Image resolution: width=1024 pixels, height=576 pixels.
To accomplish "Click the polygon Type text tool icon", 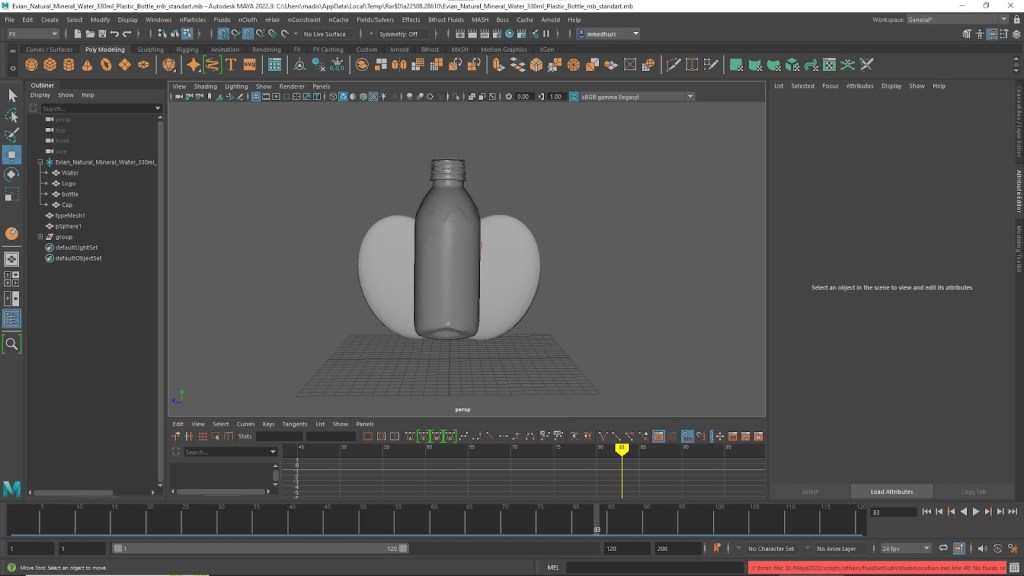I will 230,65.
